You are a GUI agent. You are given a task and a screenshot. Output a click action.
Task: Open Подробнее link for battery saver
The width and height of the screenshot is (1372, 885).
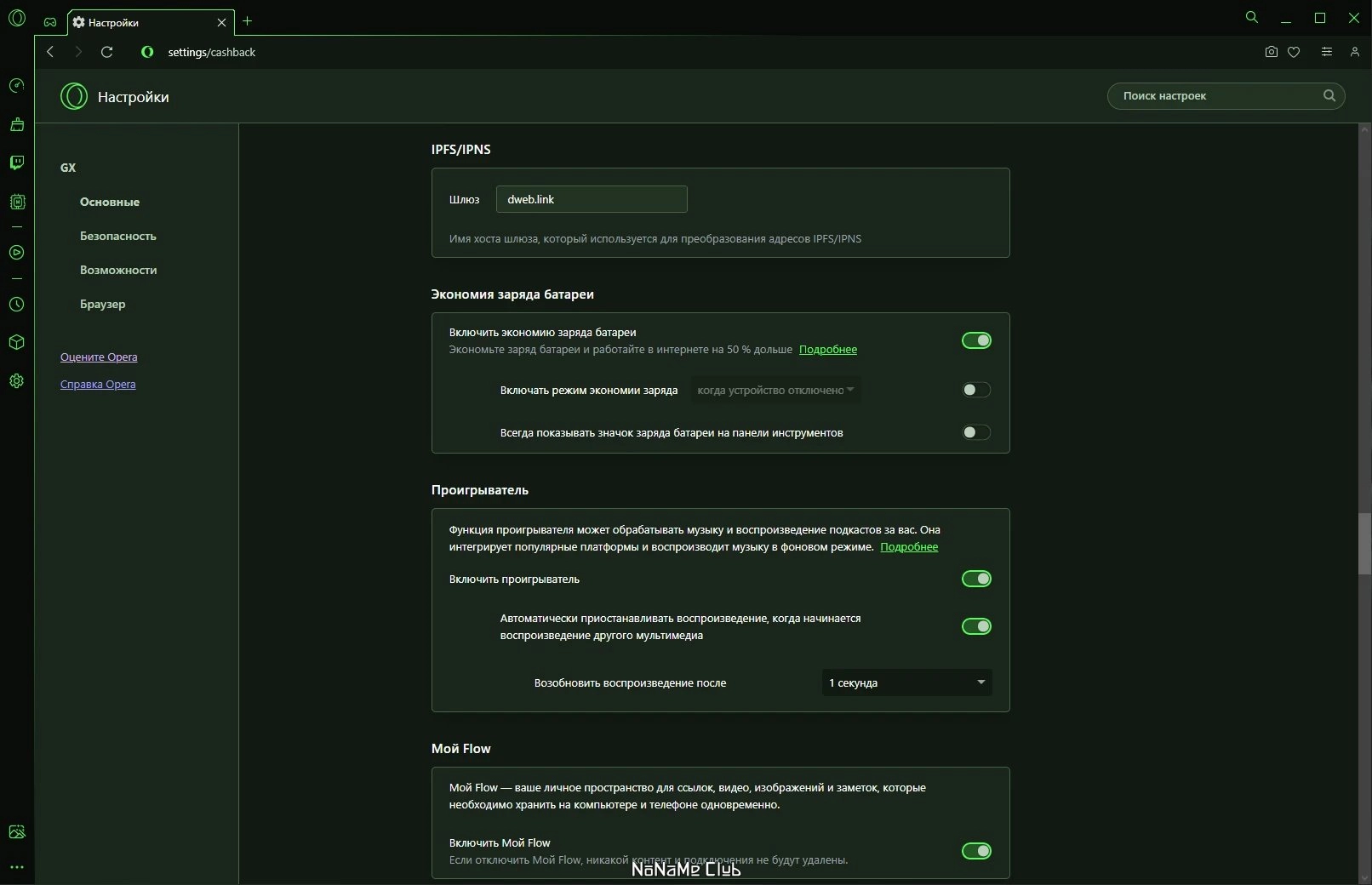point(828,349)
